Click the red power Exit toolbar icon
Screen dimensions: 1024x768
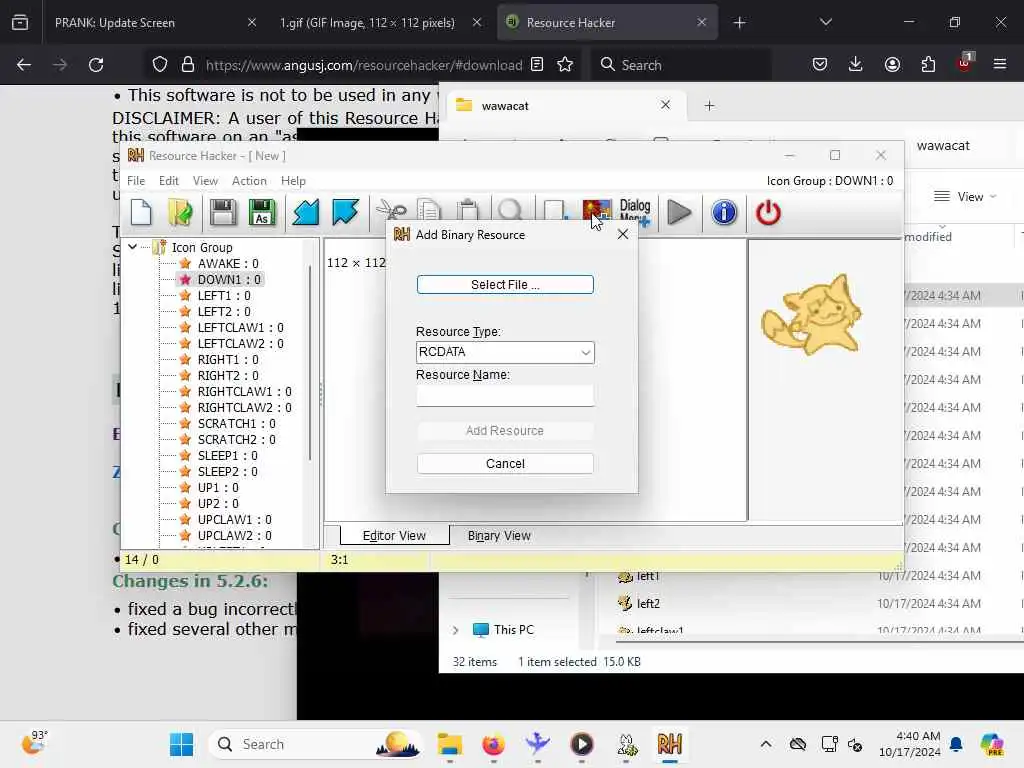768,212
